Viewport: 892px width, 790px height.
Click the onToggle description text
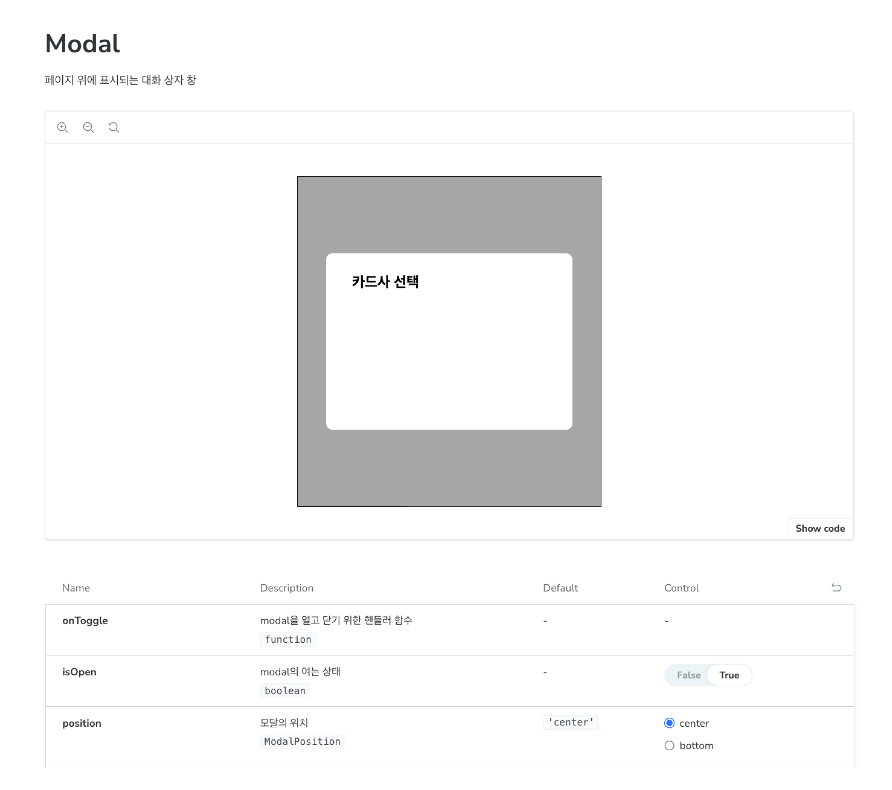[336, 621]
